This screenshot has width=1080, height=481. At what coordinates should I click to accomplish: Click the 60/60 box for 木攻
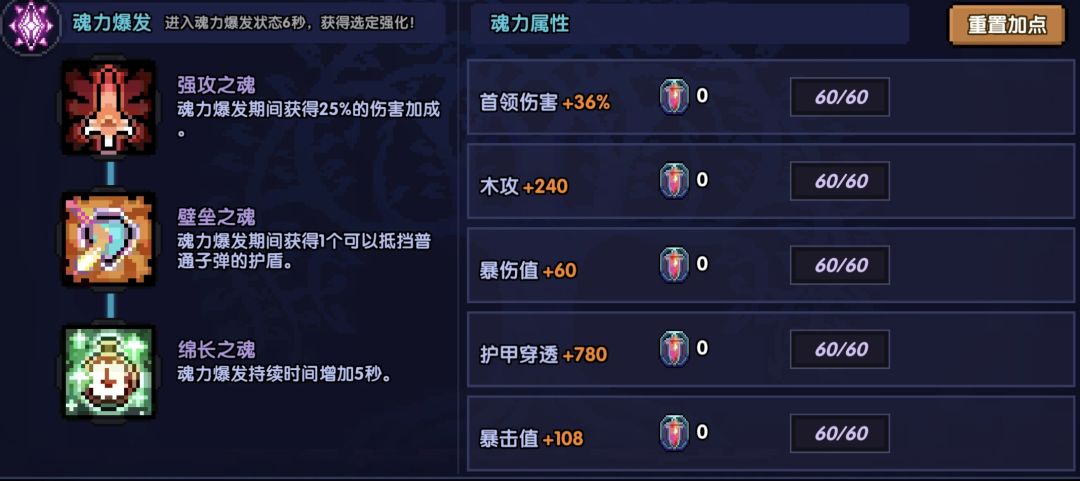(840, 181)
